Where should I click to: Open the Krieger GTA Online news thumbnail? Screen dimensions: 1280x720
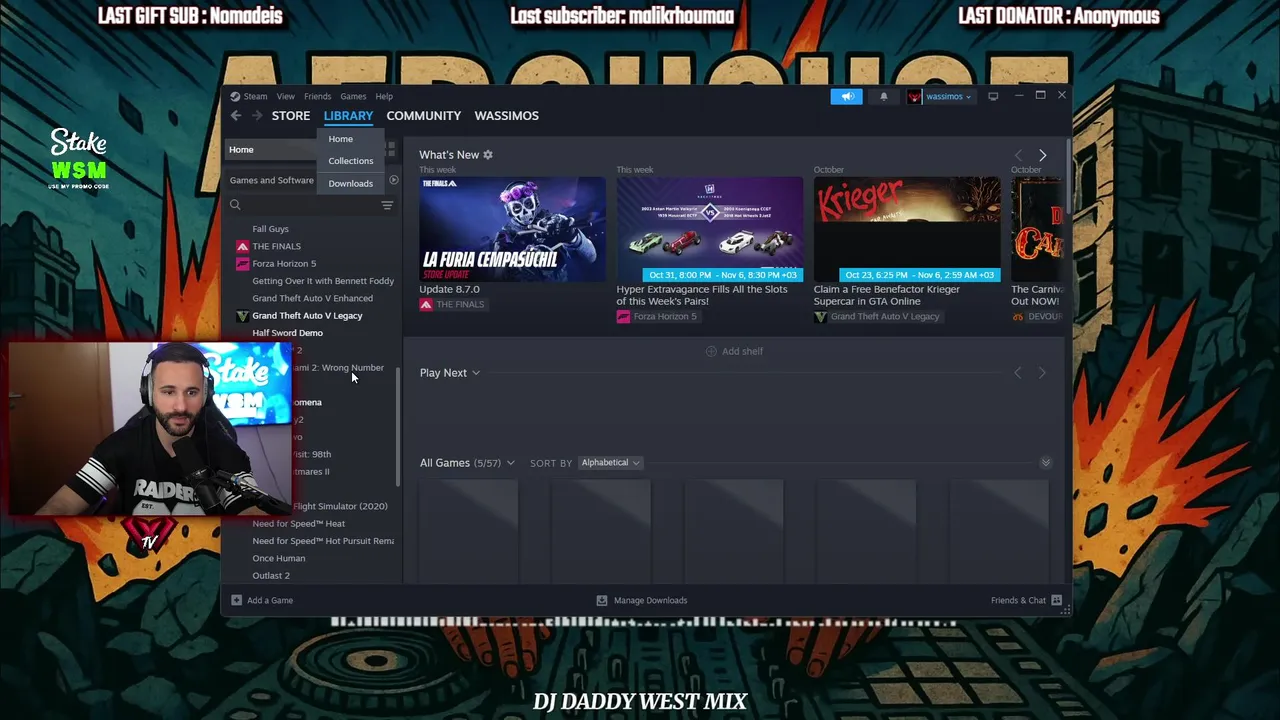pos(907,230)
